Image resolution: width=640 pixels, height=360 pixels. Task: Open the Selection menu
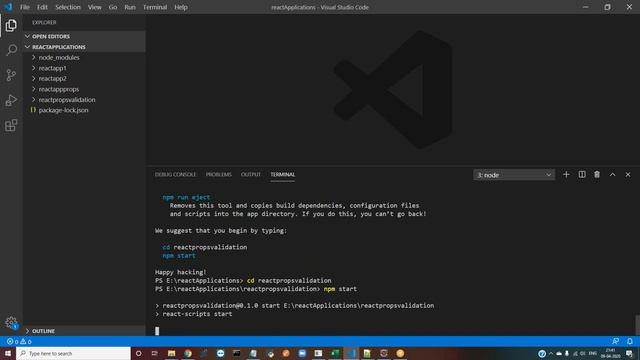[68, 7]
